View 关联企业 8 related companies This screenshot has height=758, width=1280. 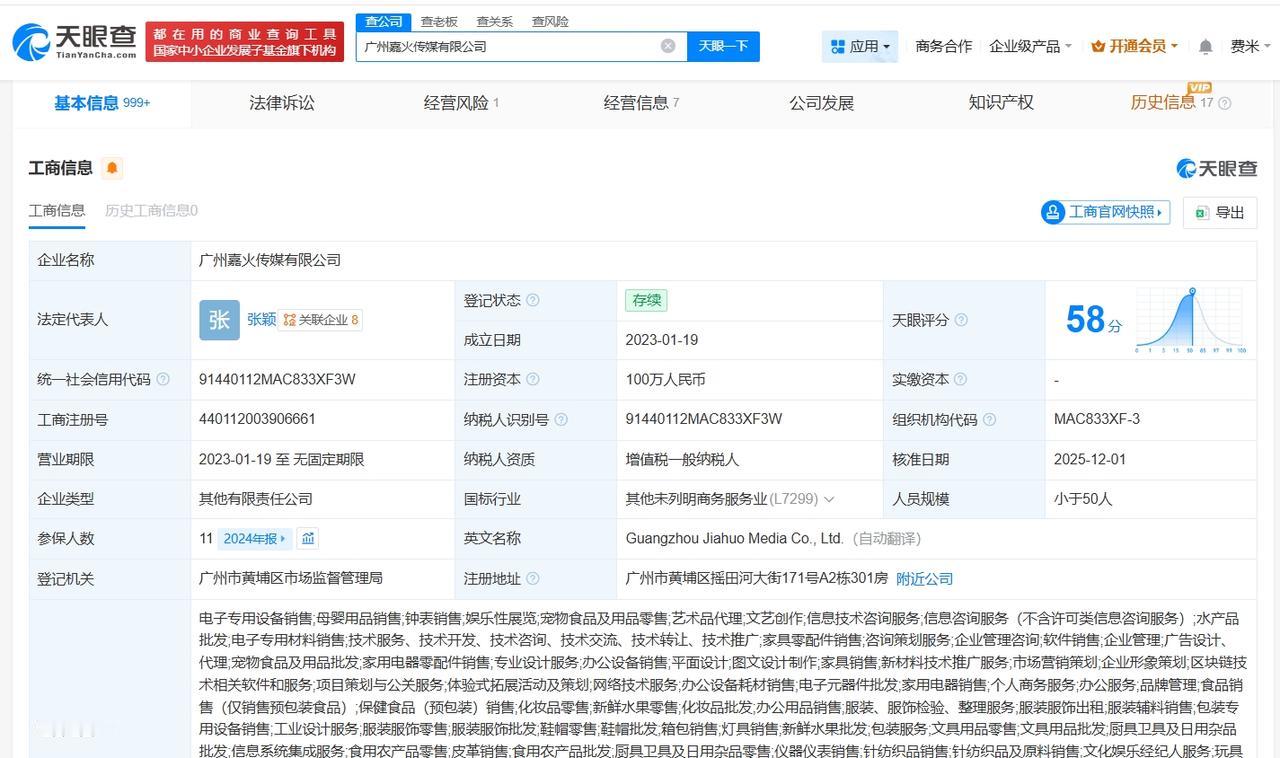point(321,320)
